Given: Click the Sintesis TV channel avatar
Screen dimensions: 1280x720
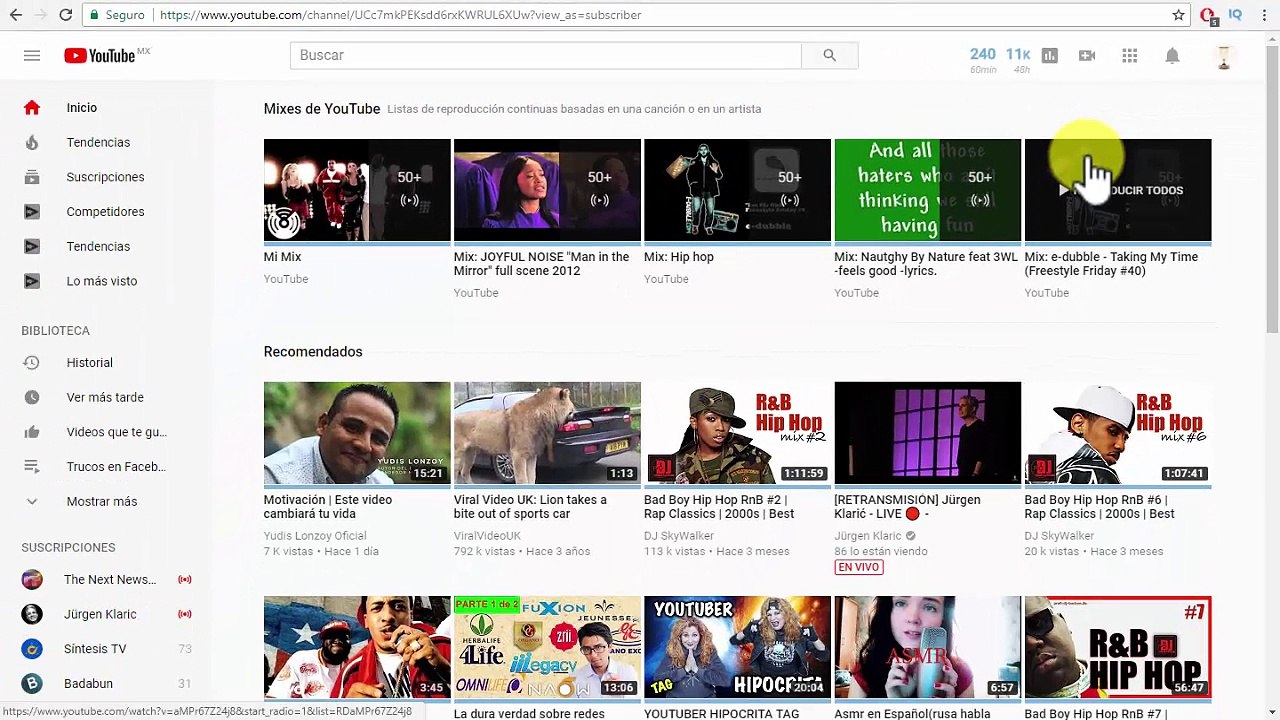Looking at the screenshot, I should 32,649.
